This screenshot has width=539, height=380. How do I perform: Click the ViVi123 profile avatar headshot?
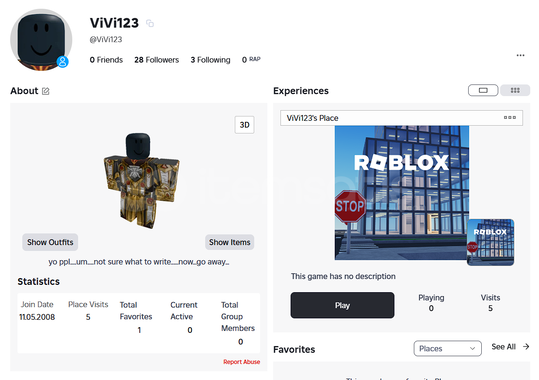tap(41, 40)
